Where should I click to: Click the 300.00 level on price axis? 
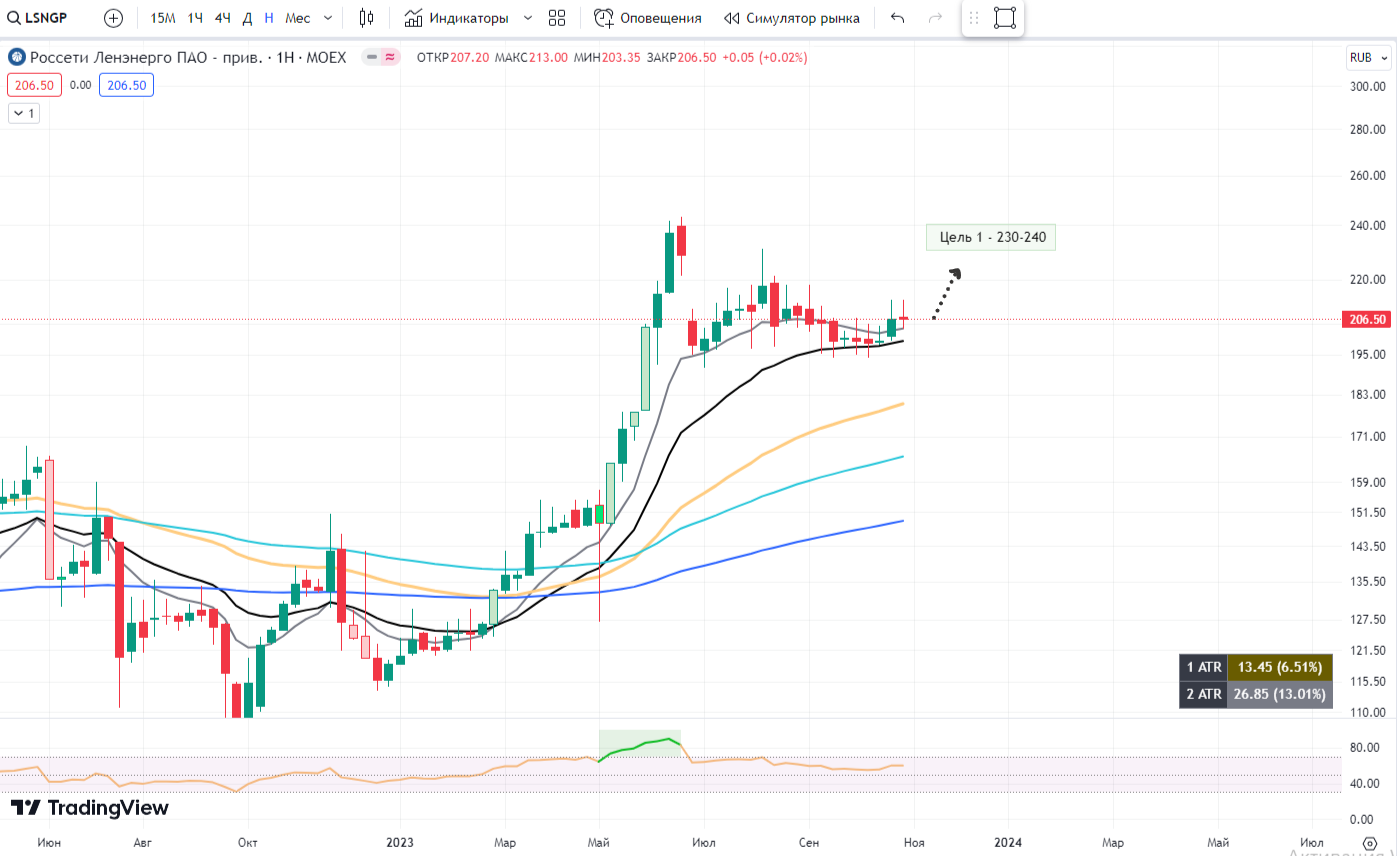pyautogui.click(x=1367, y=87)
